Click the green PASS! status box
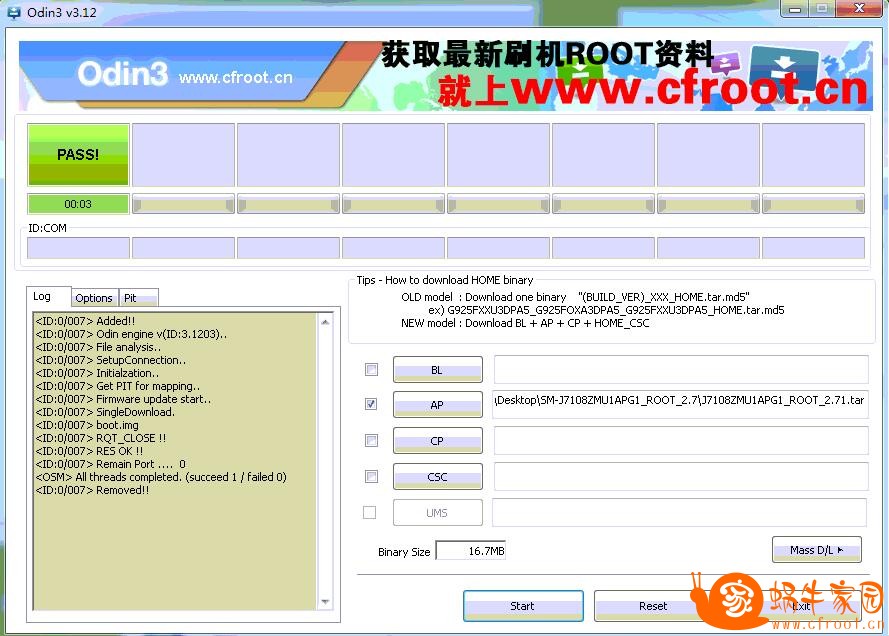 coord(78,154)
